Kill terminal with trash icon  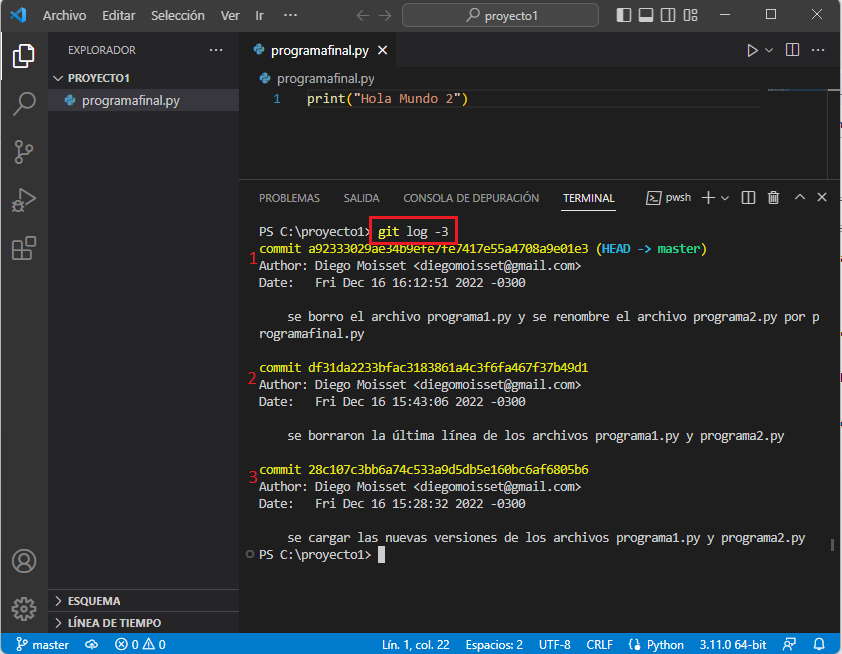pyautogui.click(x=773, y=198)
